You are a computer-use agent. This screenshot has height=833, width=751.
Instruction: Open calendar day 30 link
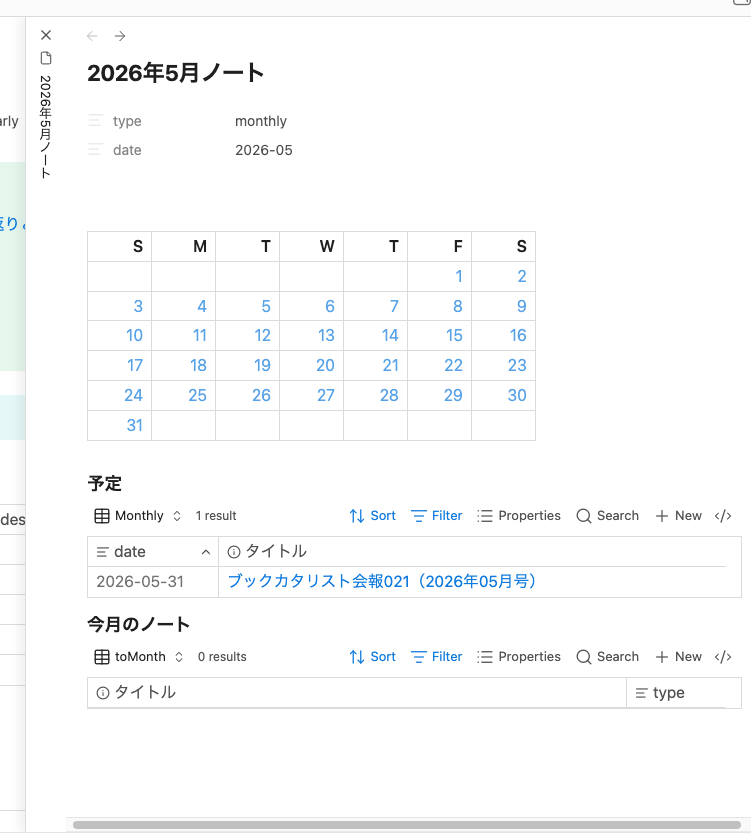point(517,395)
